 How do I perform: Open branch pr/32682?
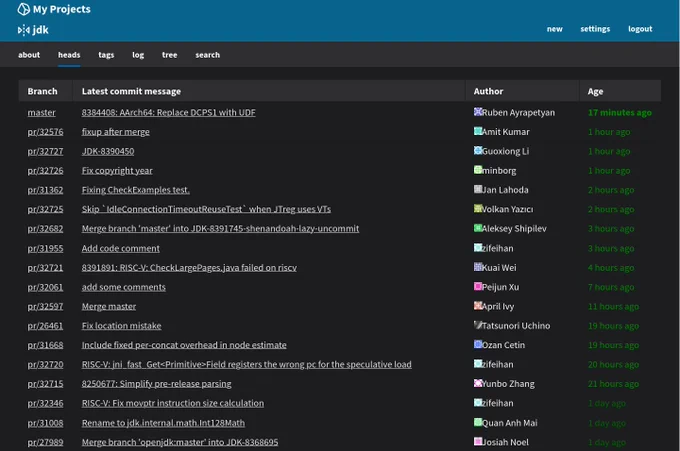[46, 229]
